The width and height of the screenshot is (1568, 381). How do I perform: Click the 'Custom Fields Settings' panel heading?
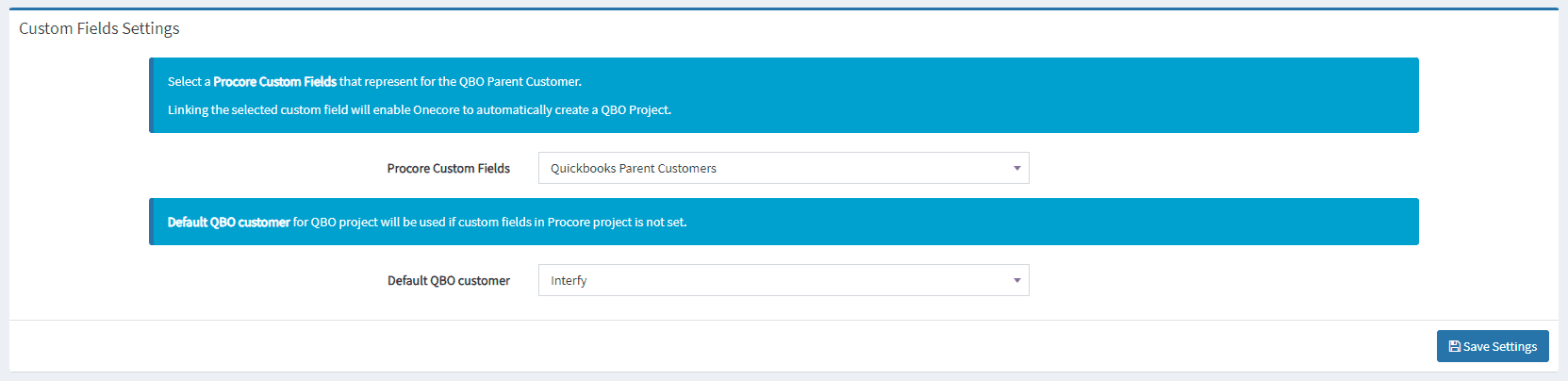(x=99, y=28)
